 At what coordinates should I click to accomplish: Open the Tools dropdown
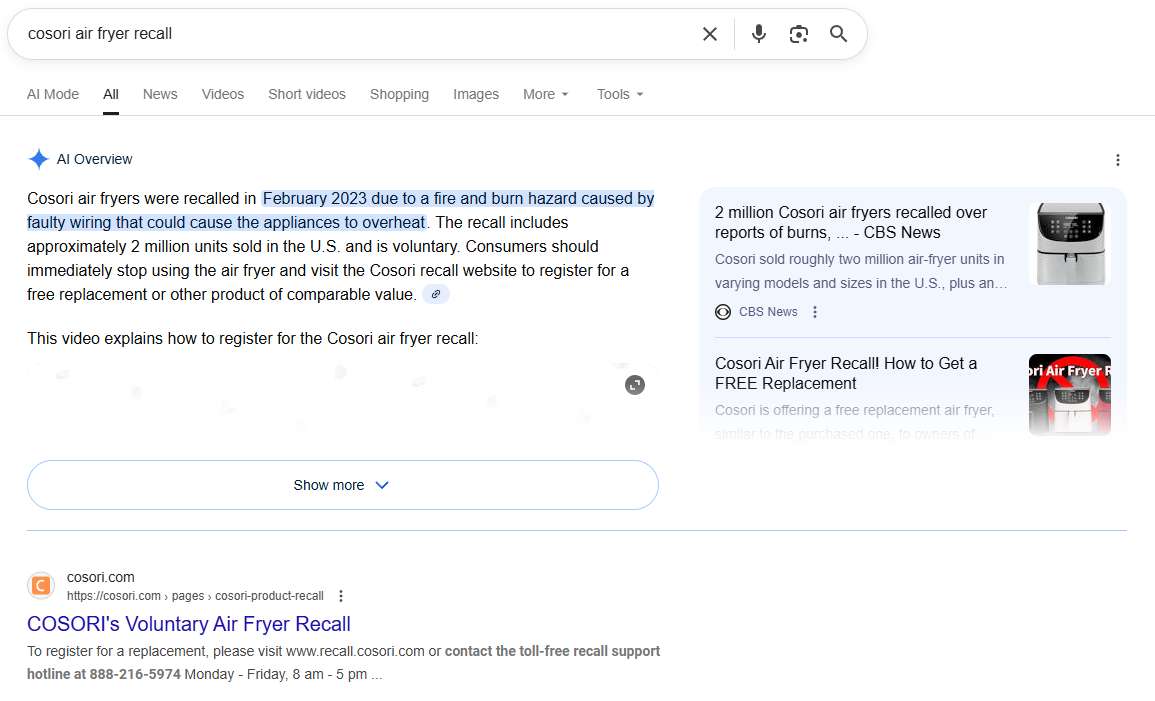click(620, 94)
